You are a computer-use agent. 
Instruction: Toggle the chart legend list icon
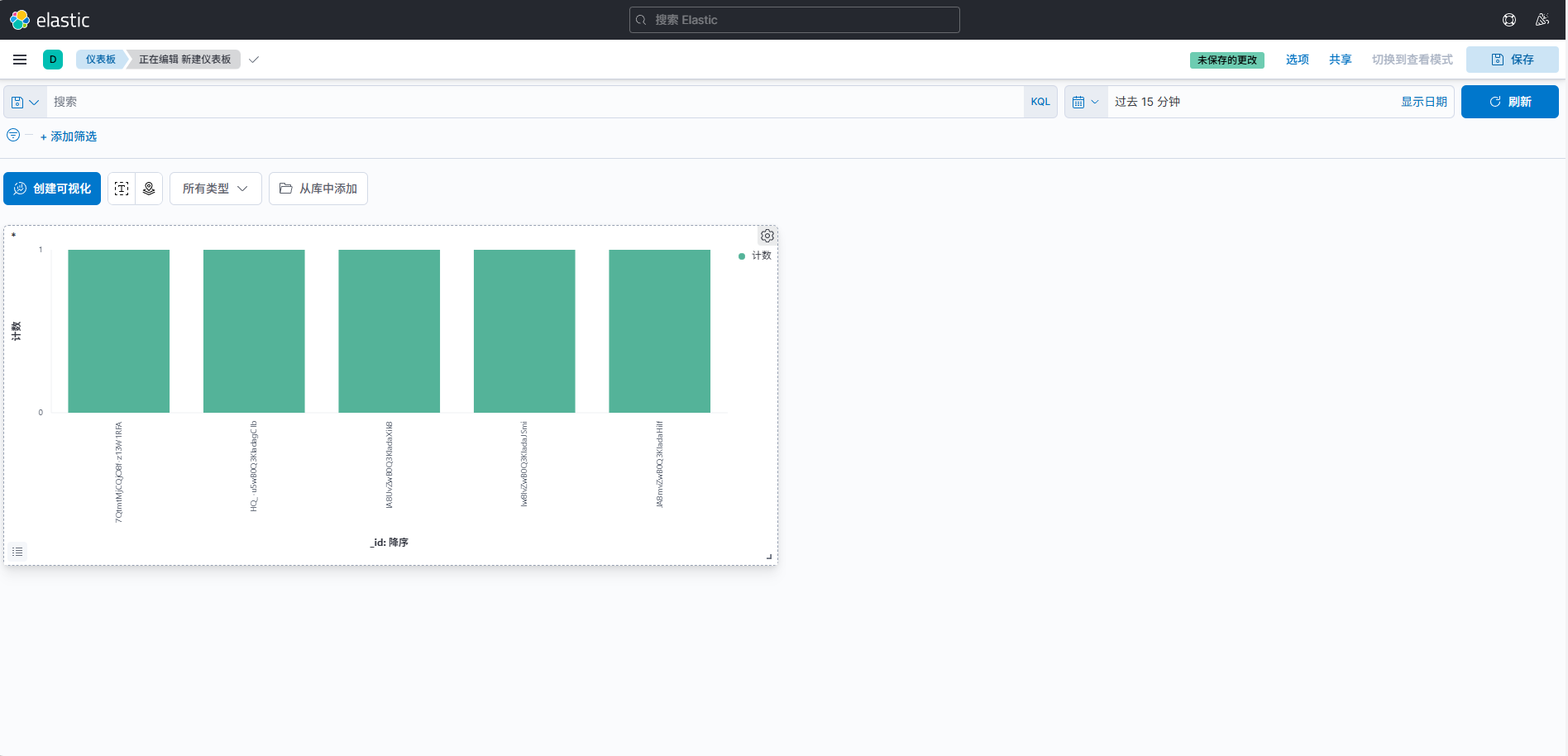[17, 552]
